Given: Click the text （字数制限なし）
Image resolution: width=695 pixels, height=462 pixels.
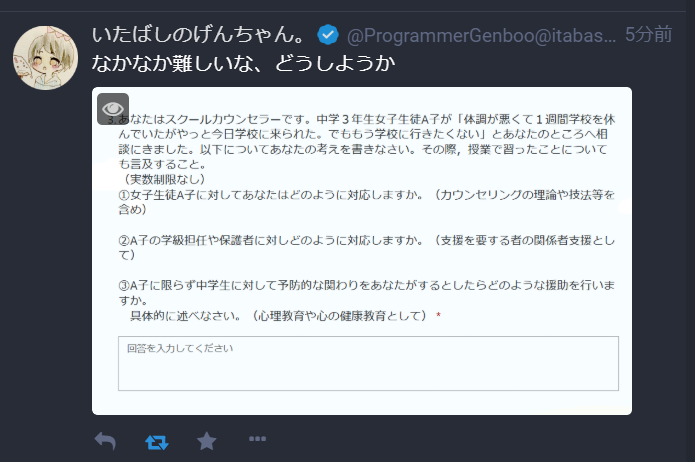Looking at the screenshot, I should pos(164,179).
